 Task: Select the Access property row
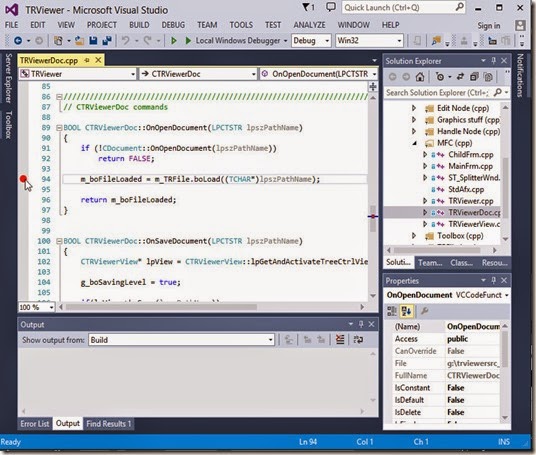click(x=446, y=339)
